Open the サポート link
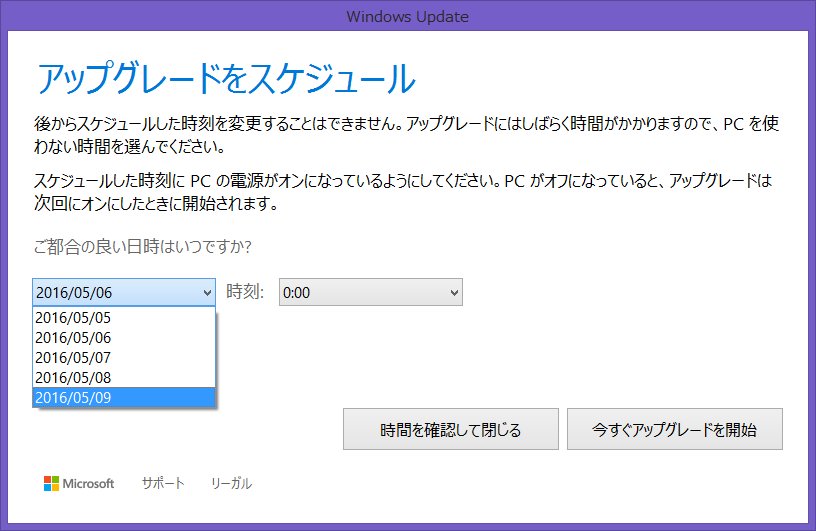The width and height of the screenshot is (816, 531). coord(163,483)
